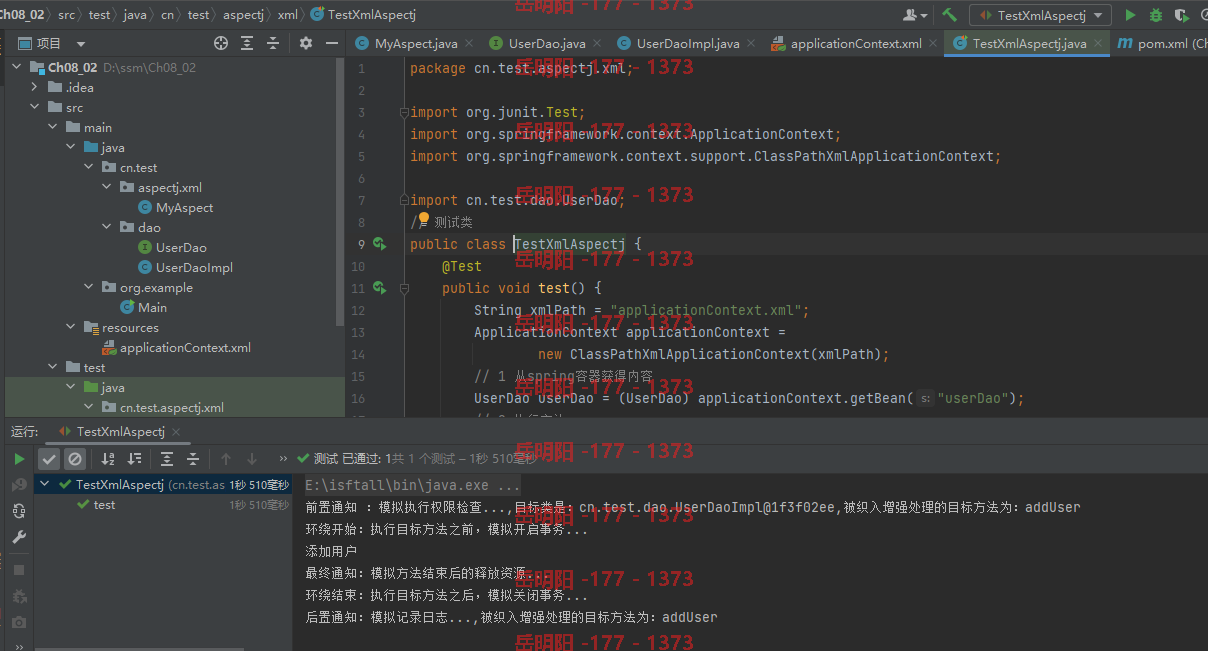The height and width of the screenshot is (651, 1208).
Task: Collapse the Ch08_02 project root
Action: click(x=17, y=67)
